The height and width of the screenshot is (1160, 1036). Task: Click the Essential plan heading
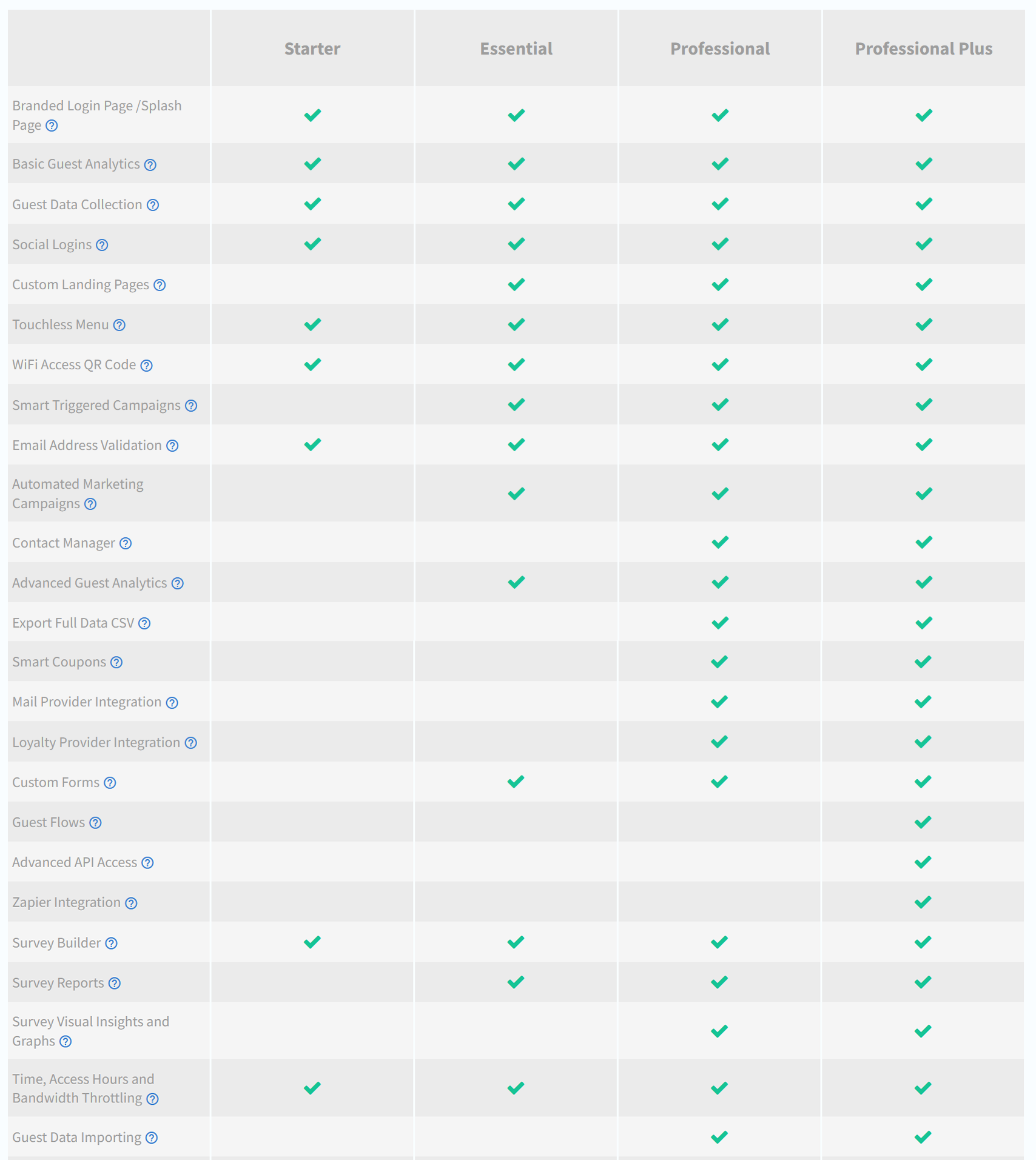(x=516, y=49)
